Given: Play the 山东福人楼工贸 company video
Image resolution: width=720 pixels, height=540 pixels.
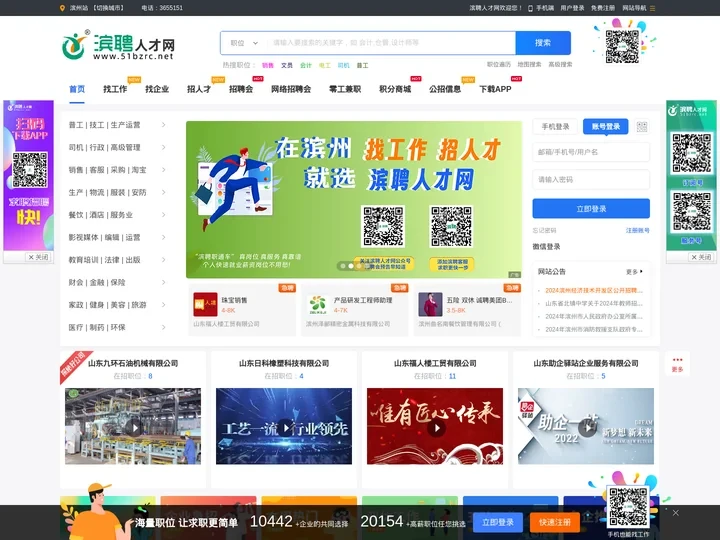Looking at the screenshot, I should coord(436,428).
